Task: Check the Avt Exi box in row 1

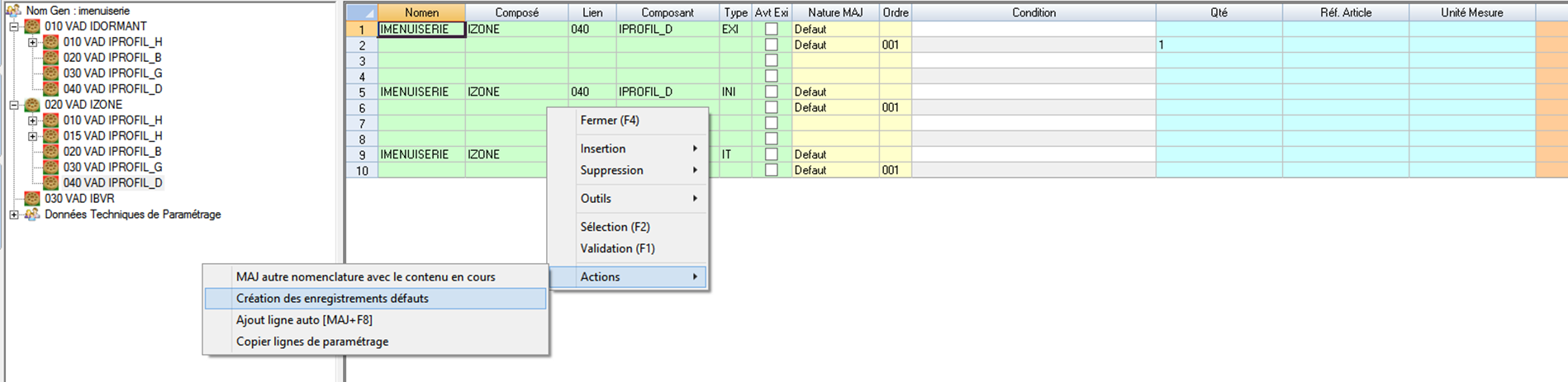Action: coord(771,29)
